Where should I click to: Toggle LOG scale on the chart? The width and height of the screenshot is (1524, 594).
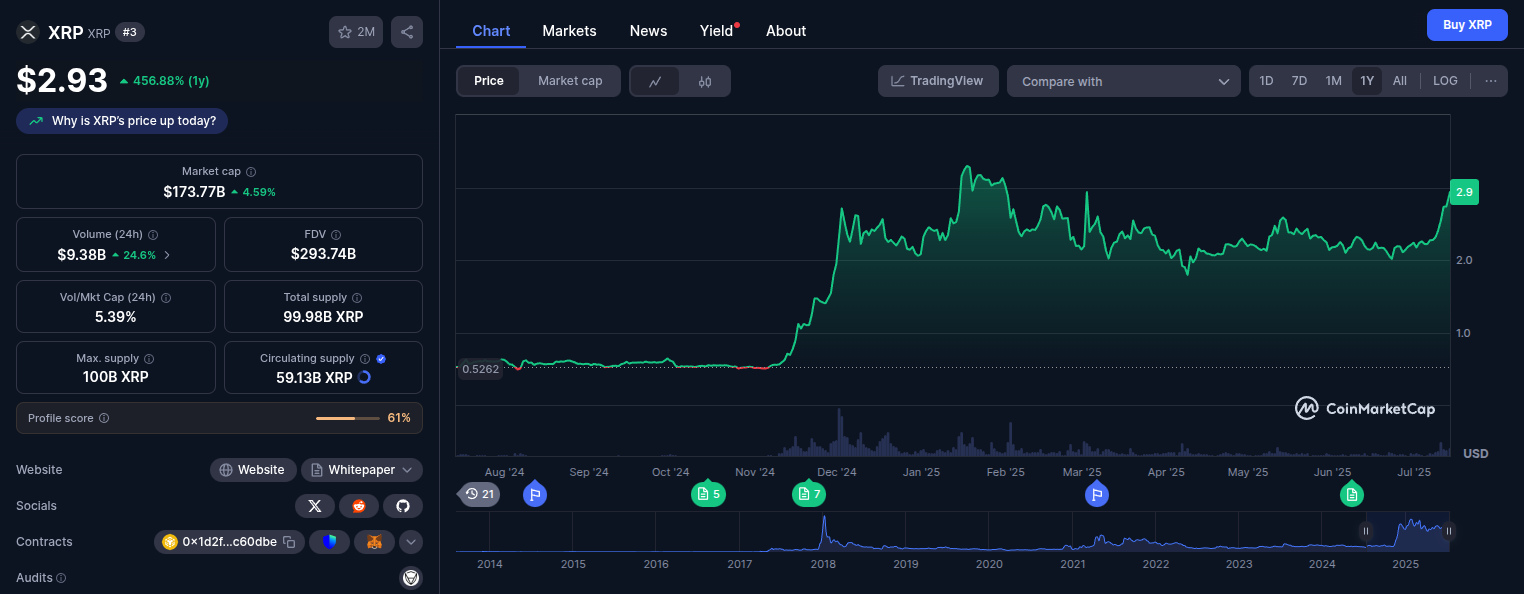1445,81
